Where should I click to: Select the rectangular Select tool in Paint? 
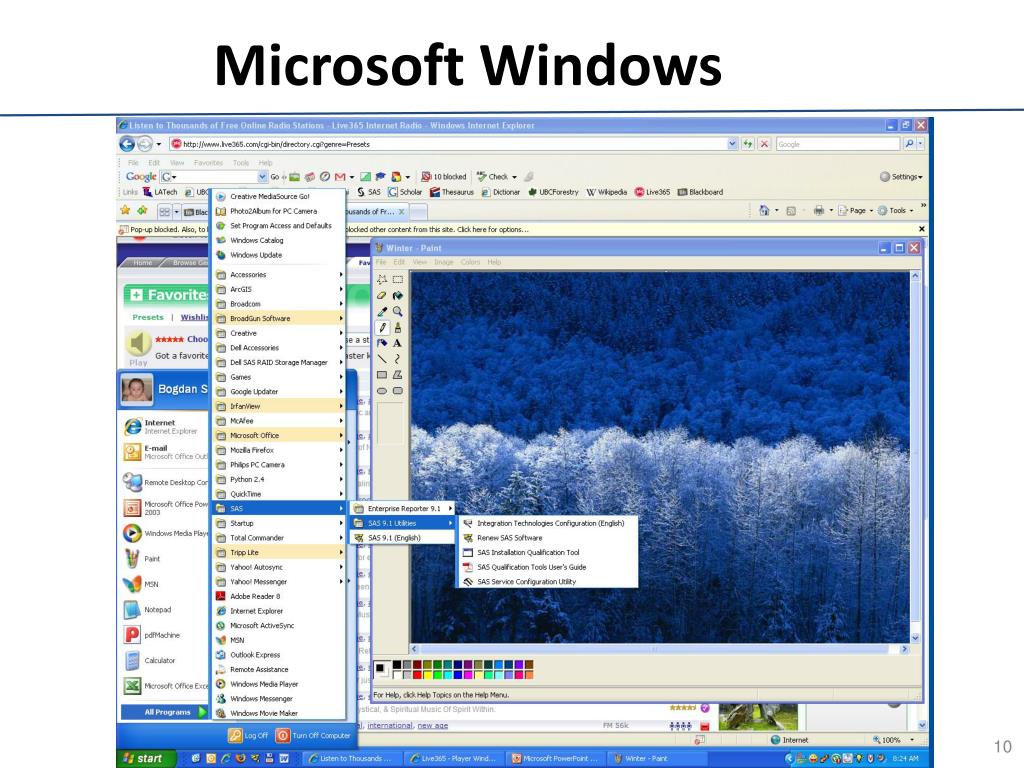point(398,280)
